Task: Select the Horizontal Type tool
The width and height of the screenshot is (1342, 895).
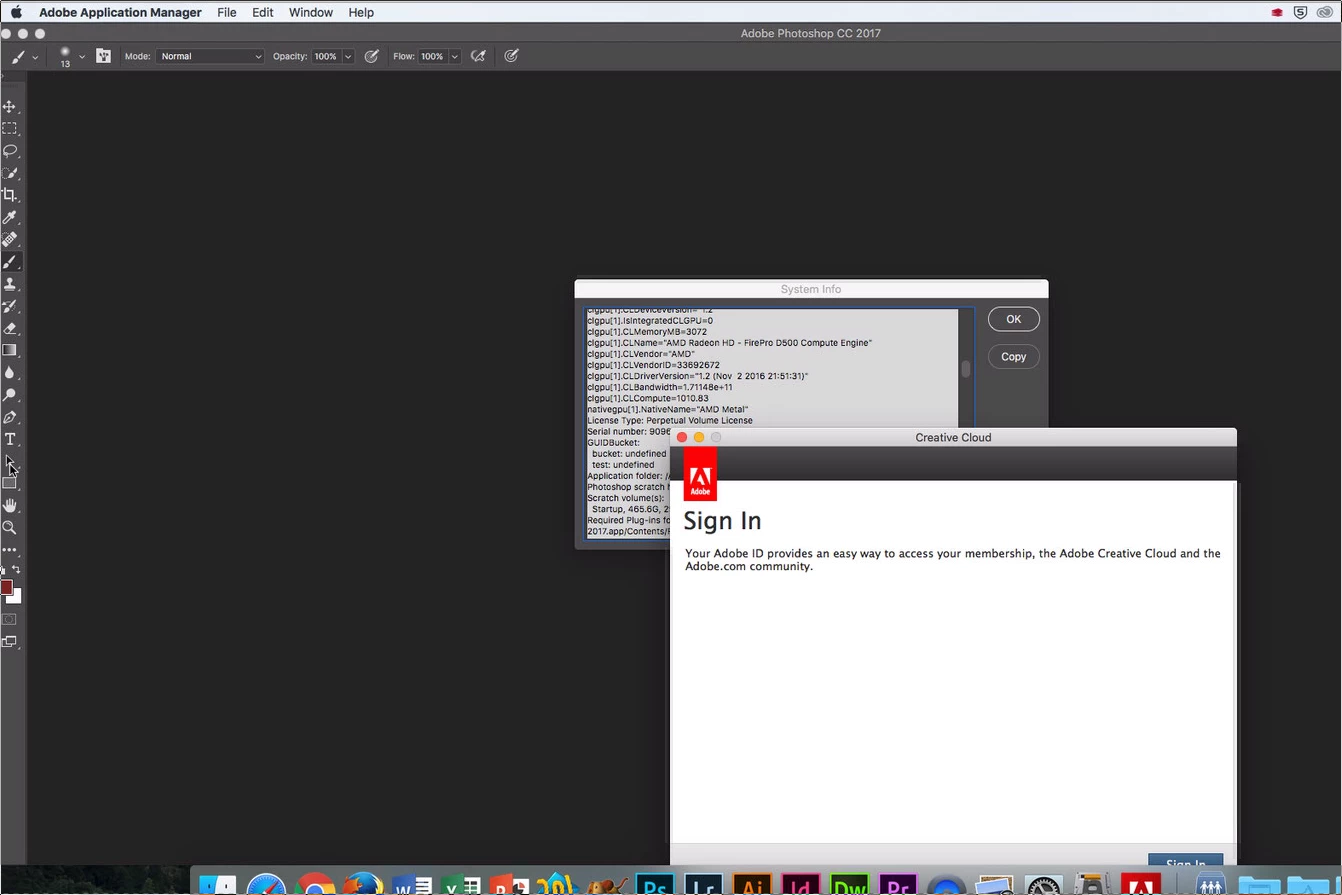Action: 10,439
